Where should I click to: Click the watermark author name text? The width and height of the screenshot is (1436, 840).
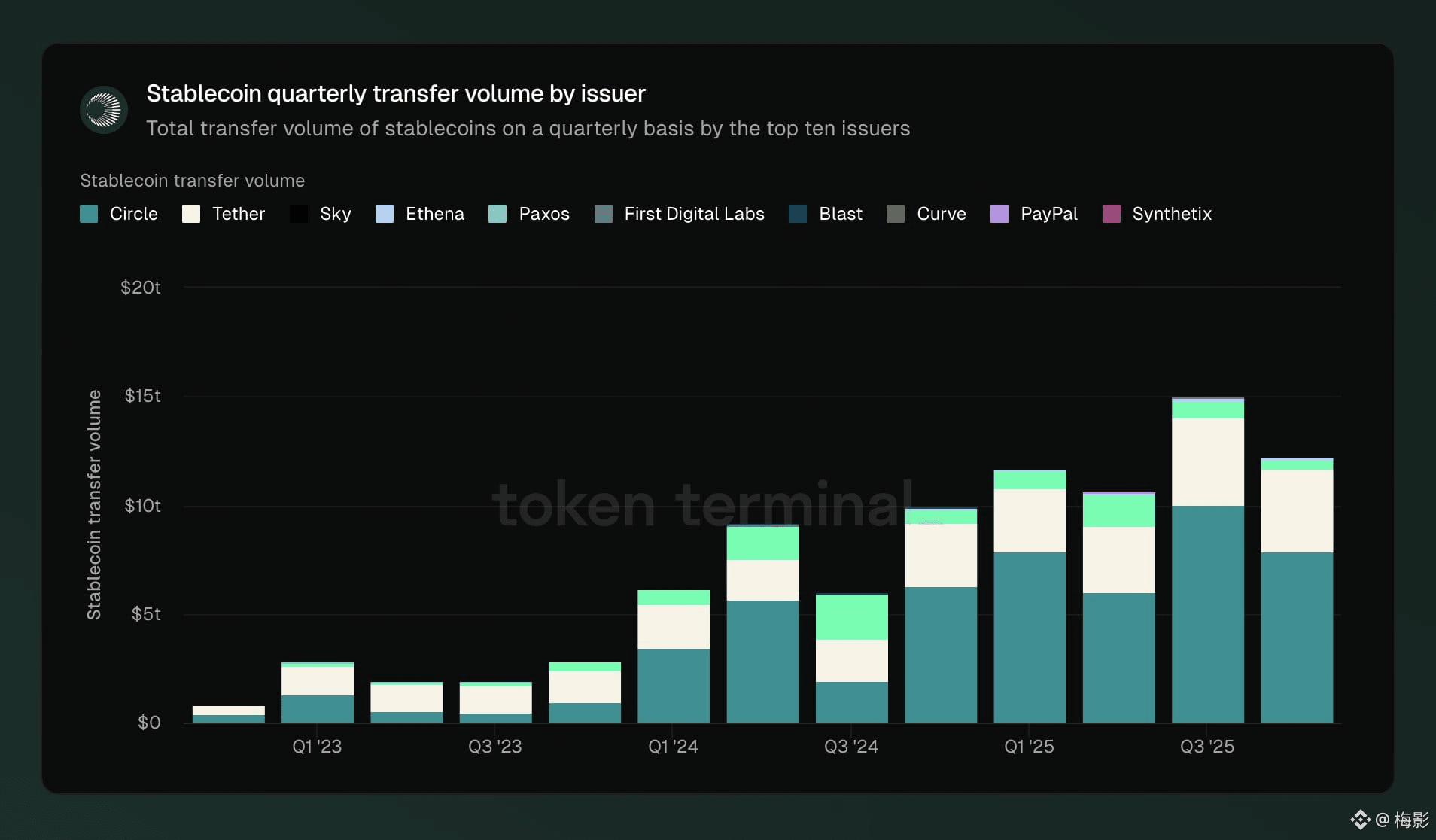[x=1410, y=820]
